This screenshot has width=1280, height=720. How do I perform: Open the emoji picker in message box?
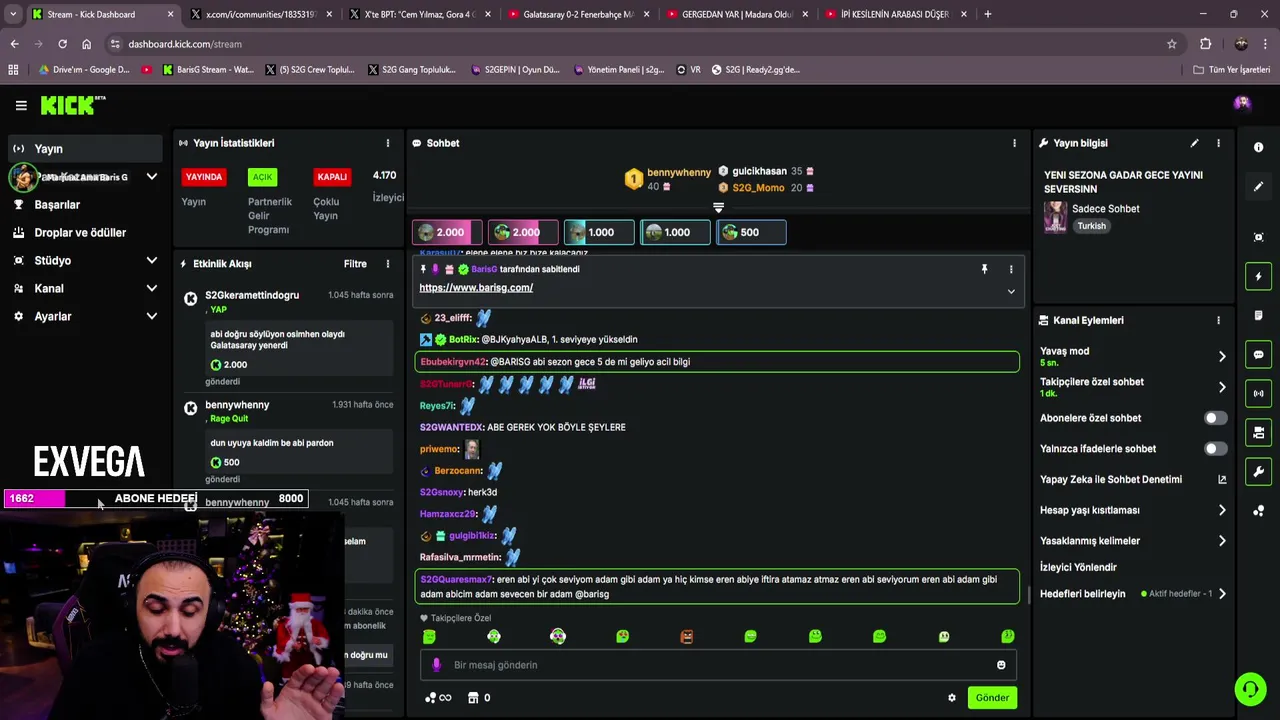tap(1001, 665)
